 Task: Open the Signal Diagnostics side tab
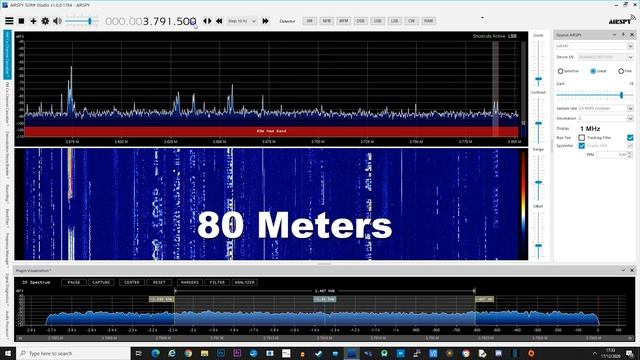coord(7,289)
